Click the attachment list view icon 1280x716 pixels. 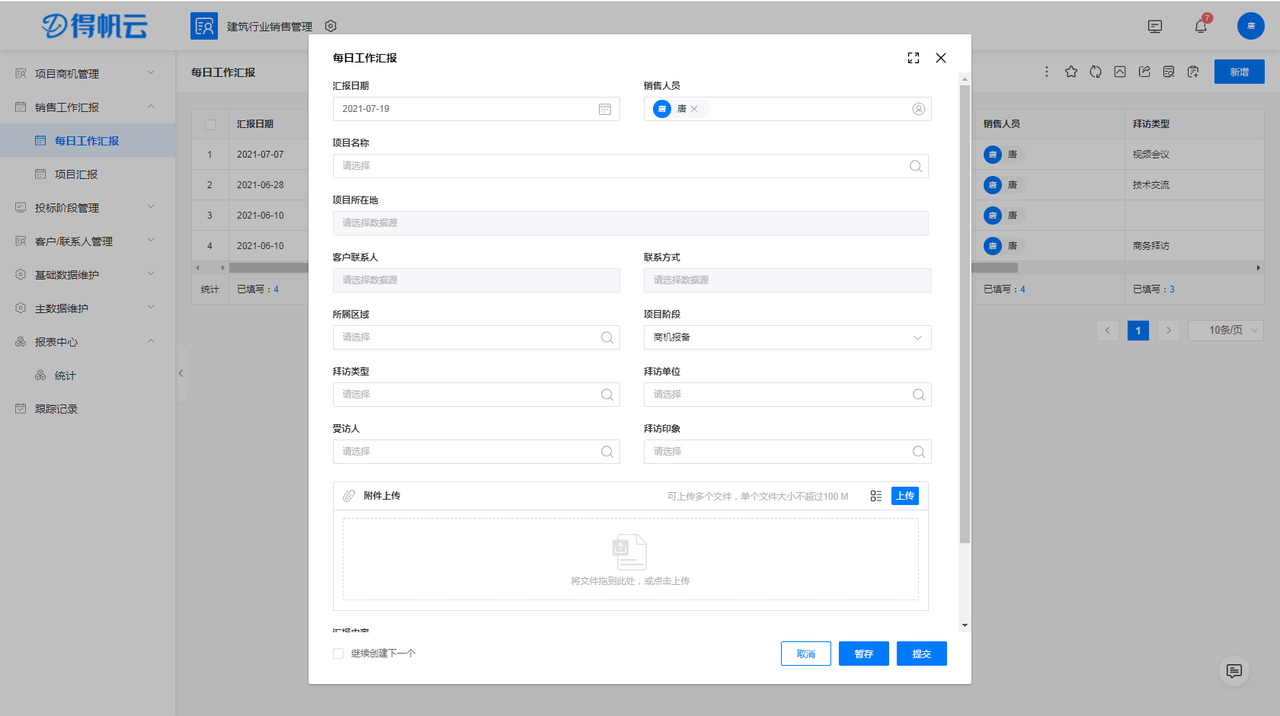click(x=876, y=496)
